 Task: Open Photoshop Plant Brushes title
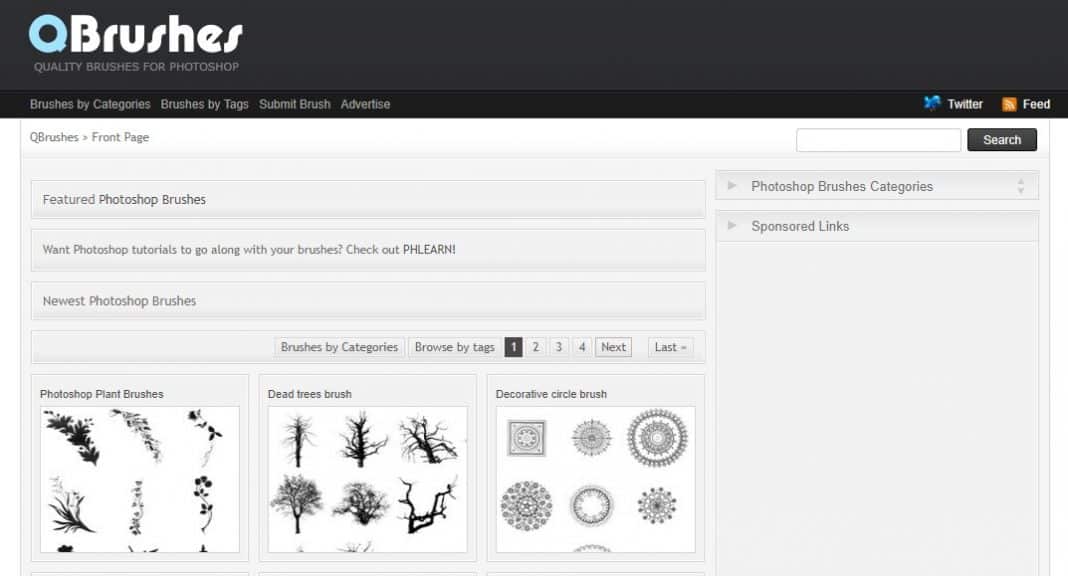(x=101, y=394)
